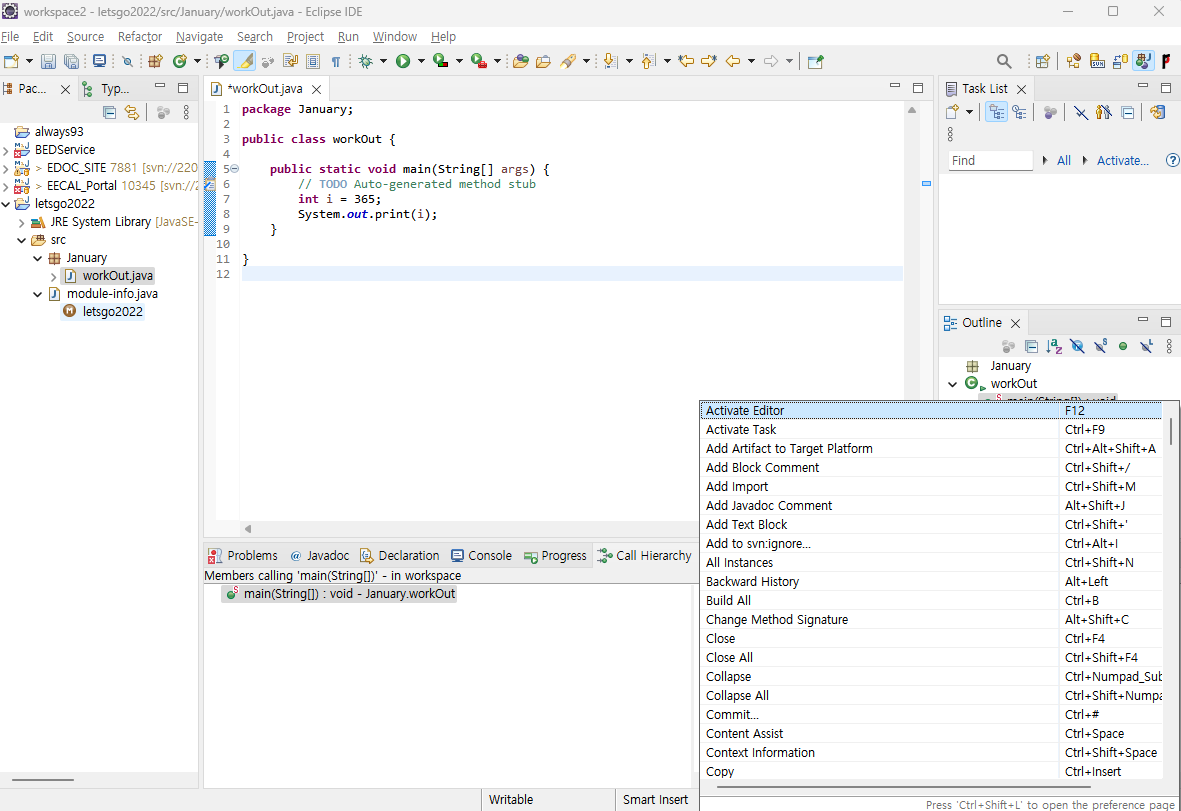Go to the last edit location icon
Viewport: 1181px width, 811px height.
point(685,62)
